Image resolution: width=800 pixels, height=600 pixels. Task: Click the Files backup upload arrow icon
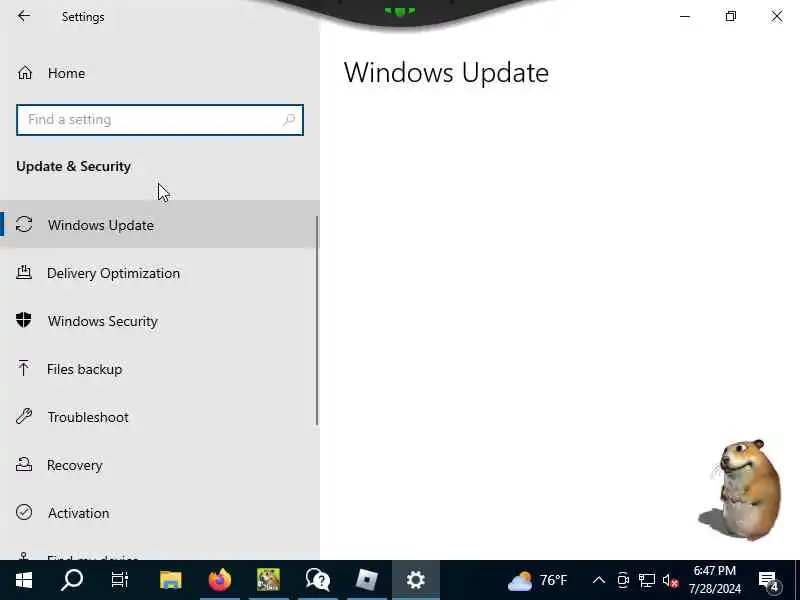23,368
